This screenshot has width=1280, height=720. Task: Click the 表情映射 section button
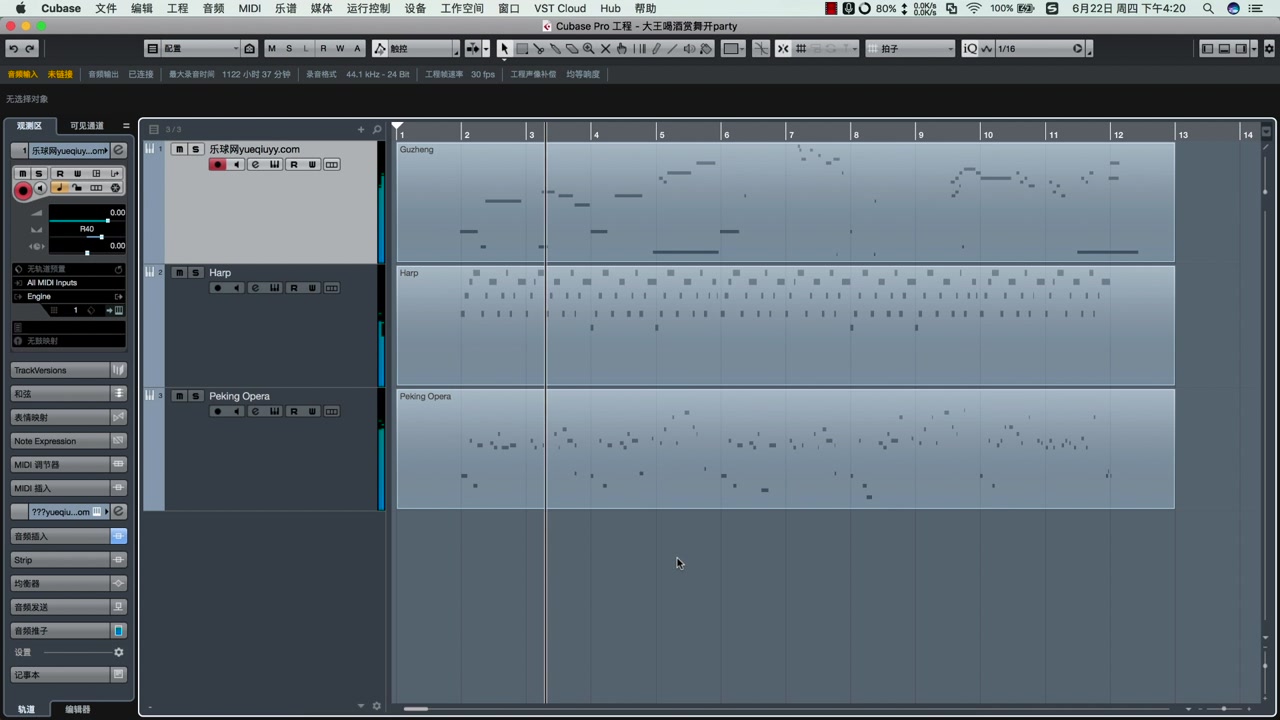[x=69, y=417]
